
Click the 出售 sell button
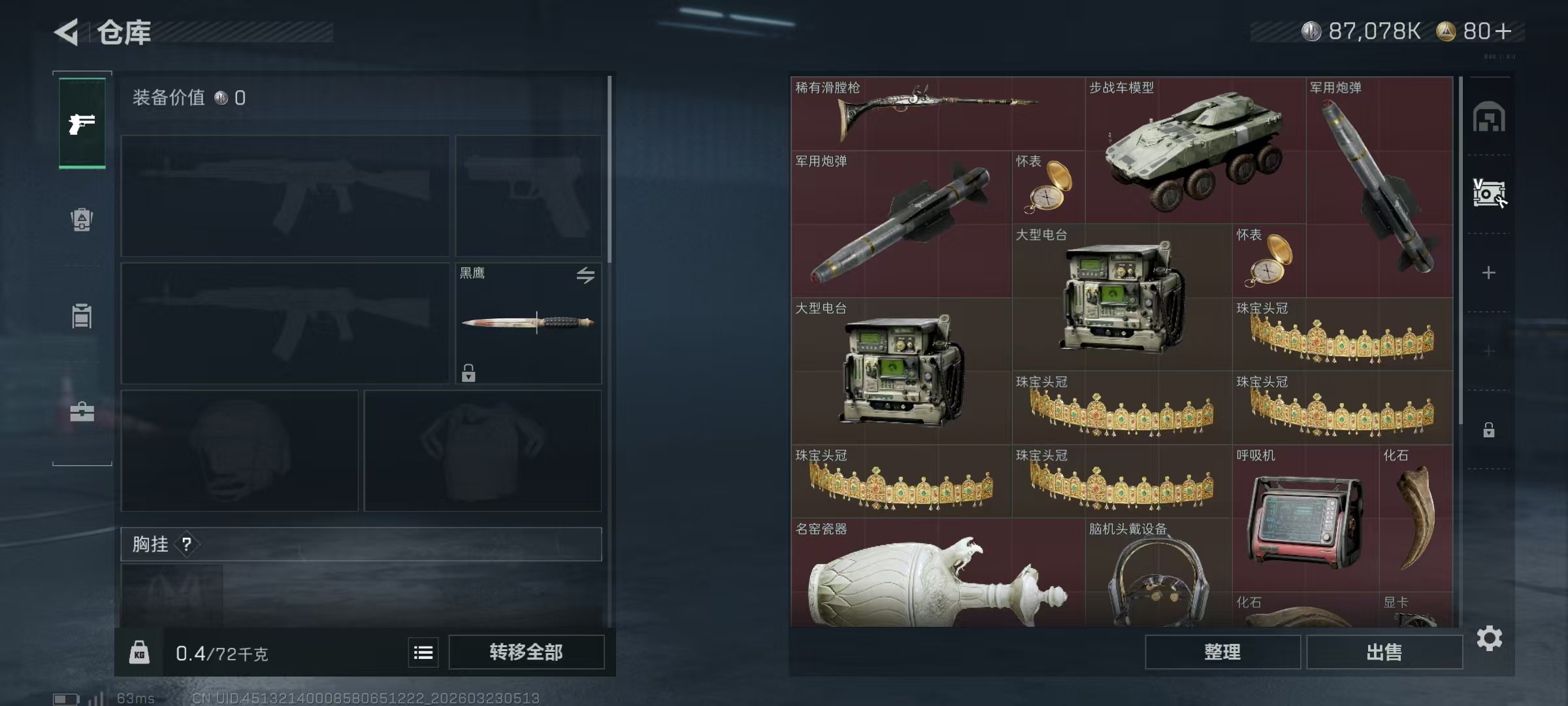1384,652
